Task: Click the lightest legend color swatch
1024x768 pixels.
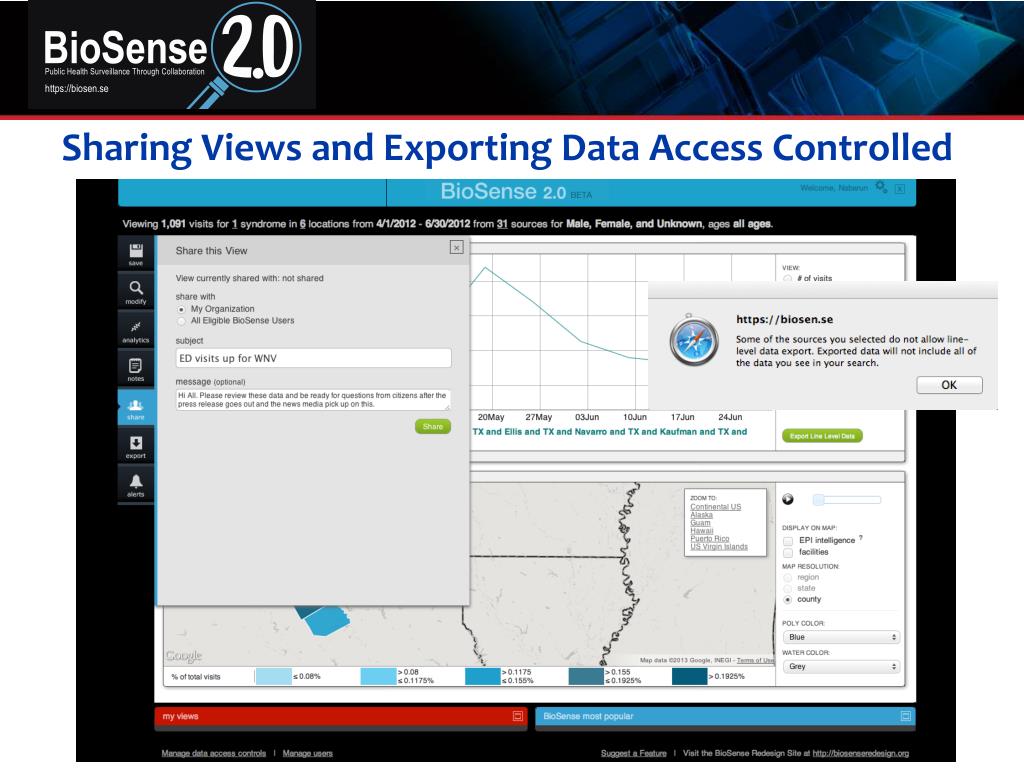Action: [273, 677]
